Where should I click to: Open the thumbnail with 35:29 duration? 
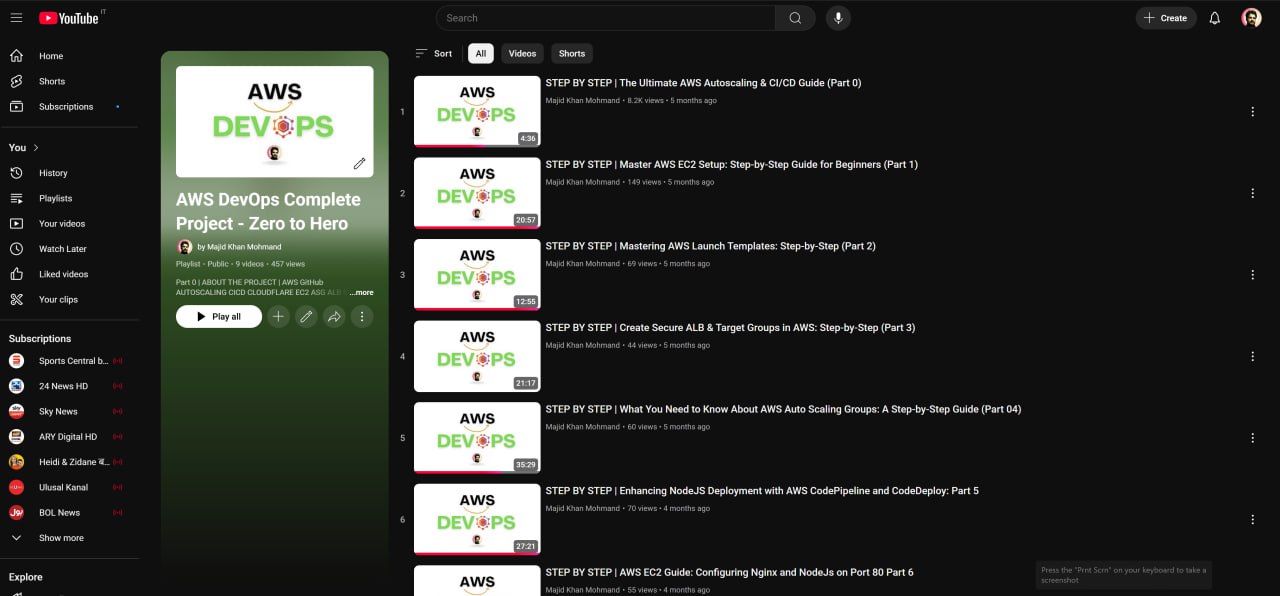477,438
